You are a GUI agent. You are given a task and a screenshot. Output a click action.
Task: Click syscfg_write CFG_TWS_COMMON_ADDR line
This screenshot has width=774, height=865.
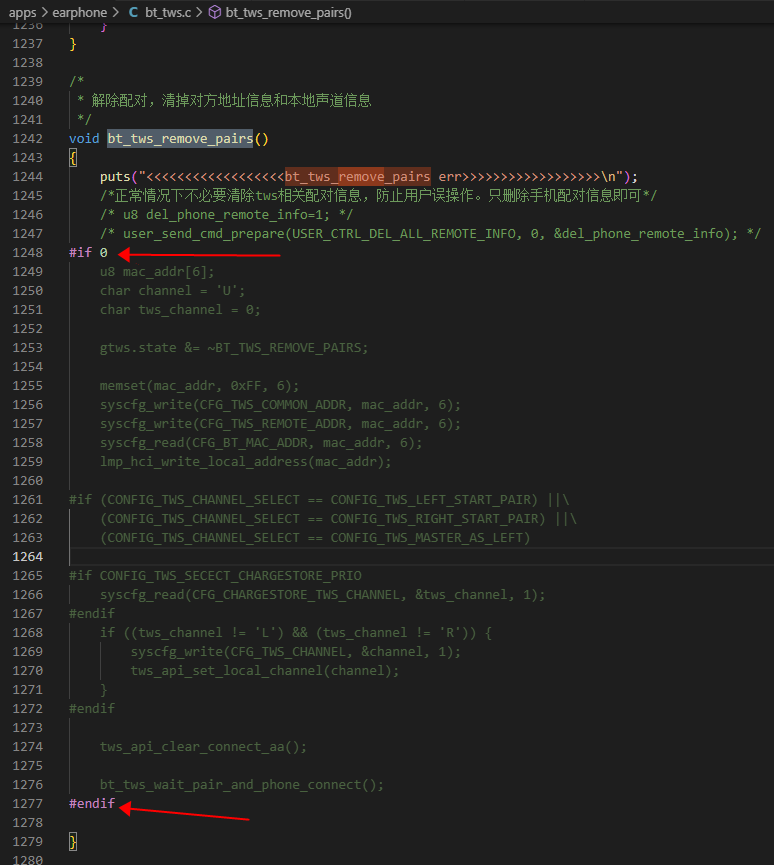(x=280, y=405)
